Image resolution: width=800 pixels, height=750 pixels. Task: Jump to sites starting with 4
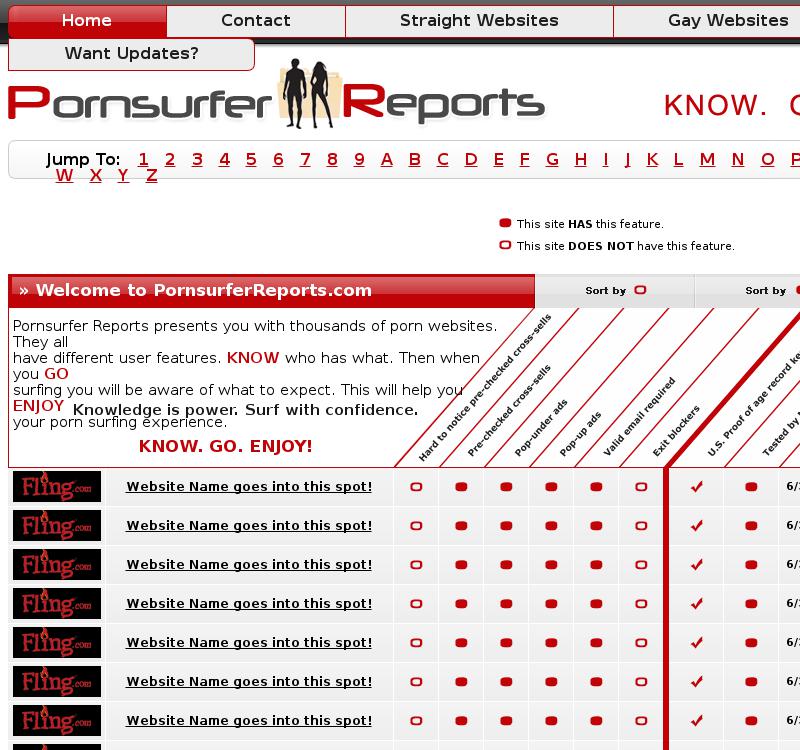click(224, 160)
